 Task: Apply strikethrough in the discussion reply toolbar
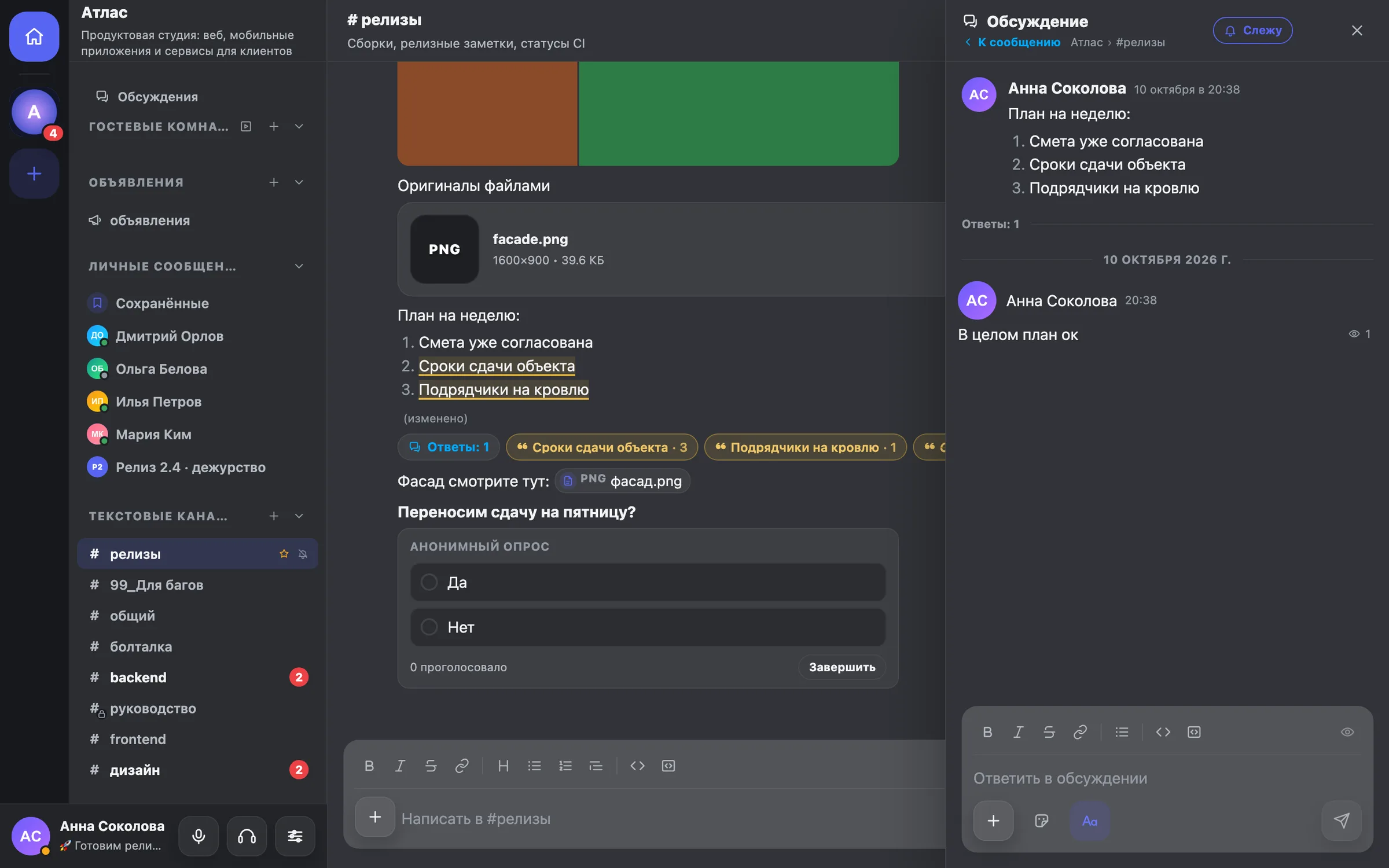coord(1049,732)
